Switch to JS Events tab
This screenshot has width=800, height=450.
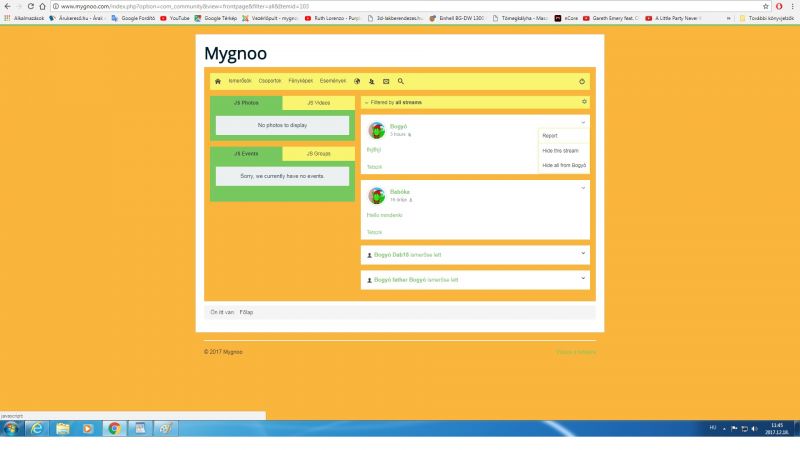point(246,154)
